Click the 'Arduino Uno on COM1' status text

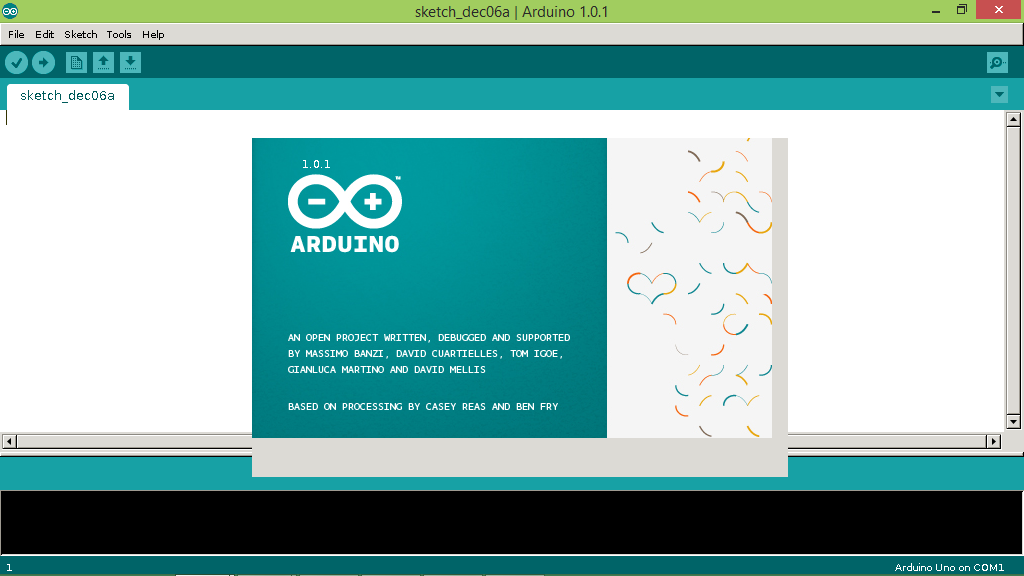(949, 568)
